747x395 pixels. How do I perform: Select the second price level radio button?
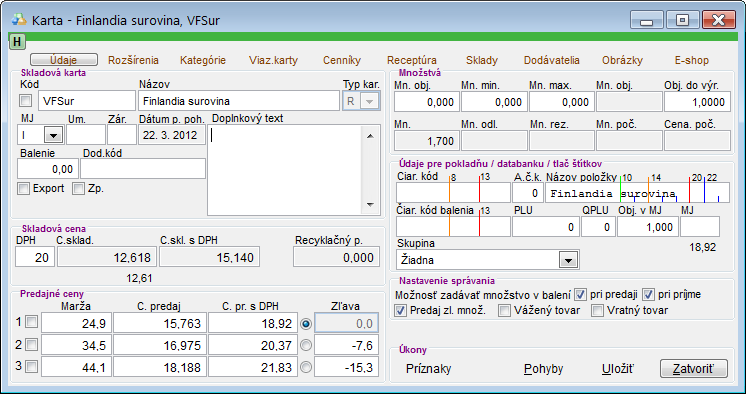306,345
